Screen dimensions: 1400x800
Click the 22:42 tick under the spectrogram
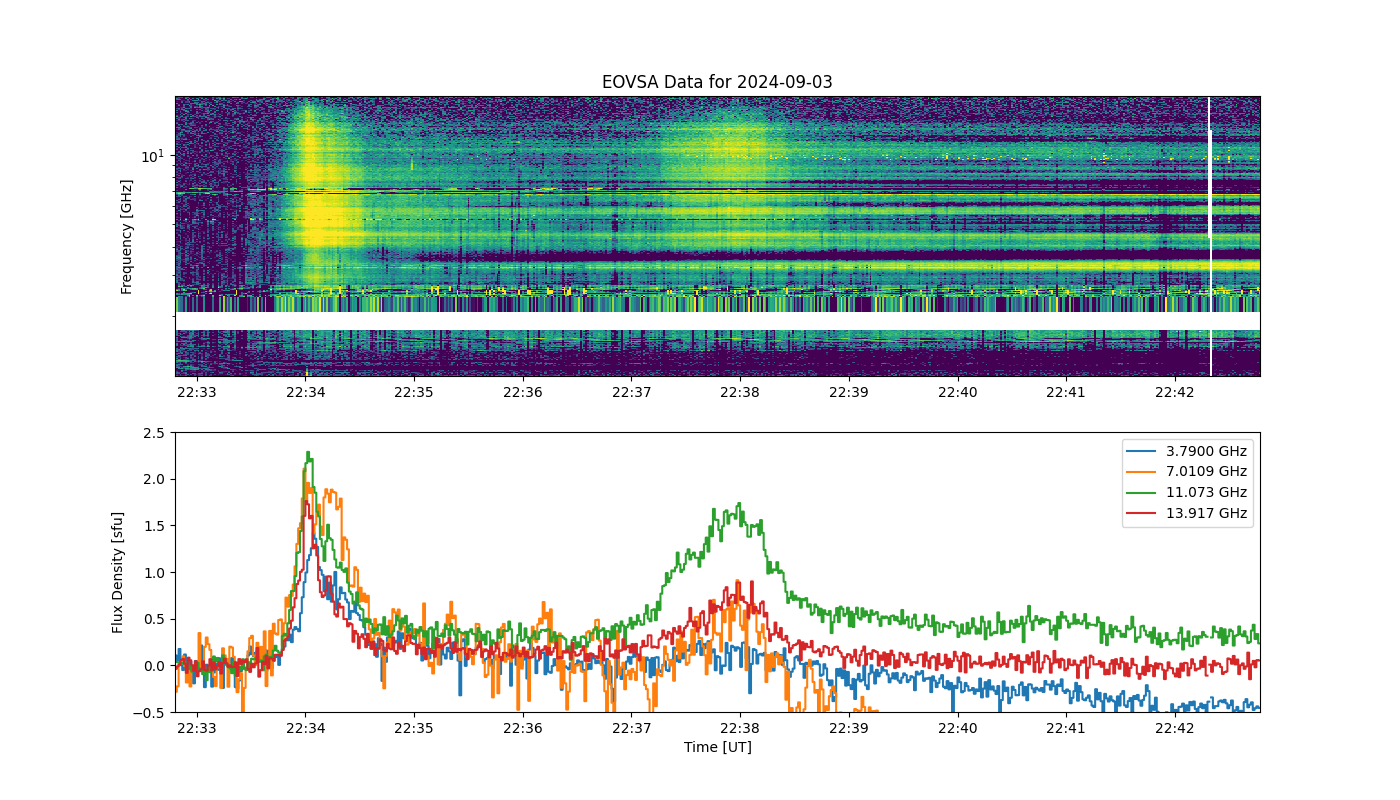1175,392
